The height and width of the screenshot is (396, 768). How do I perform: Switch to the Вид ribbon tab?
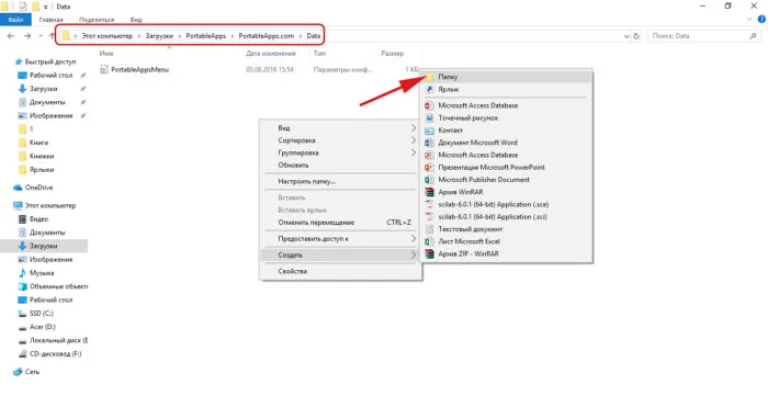click(136, 20)
